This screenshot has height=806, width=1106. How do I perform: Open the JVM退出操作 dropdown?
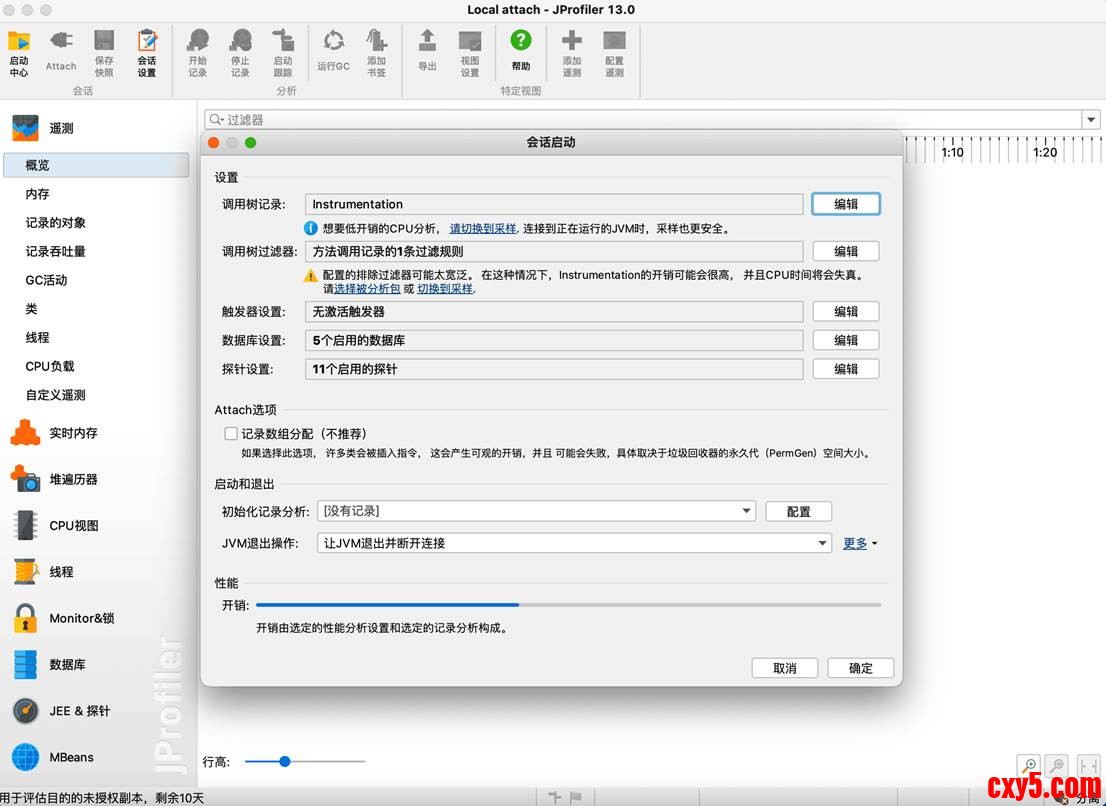[822, 543]
